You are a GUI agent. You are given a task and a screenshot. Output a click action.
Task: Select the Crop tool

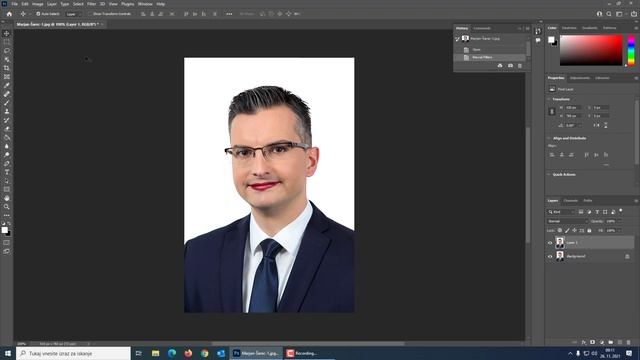click(7, 68)
